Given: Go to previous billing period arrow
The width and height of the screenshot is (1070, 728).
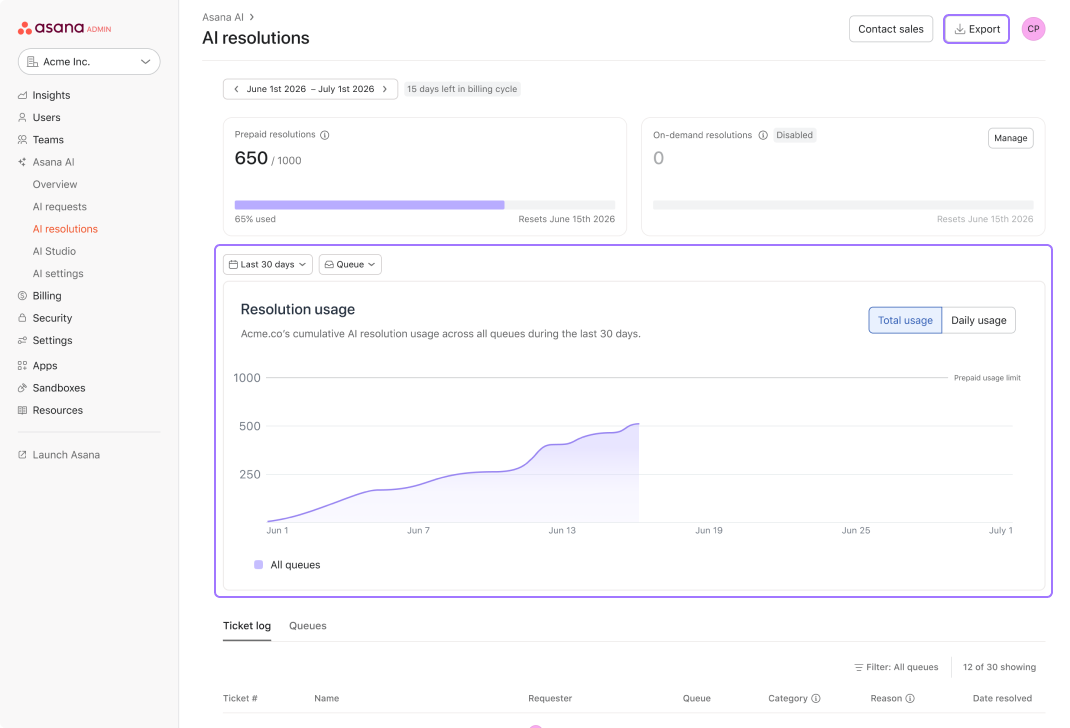Looking at the screenshot, I should [x=236, y=89].
